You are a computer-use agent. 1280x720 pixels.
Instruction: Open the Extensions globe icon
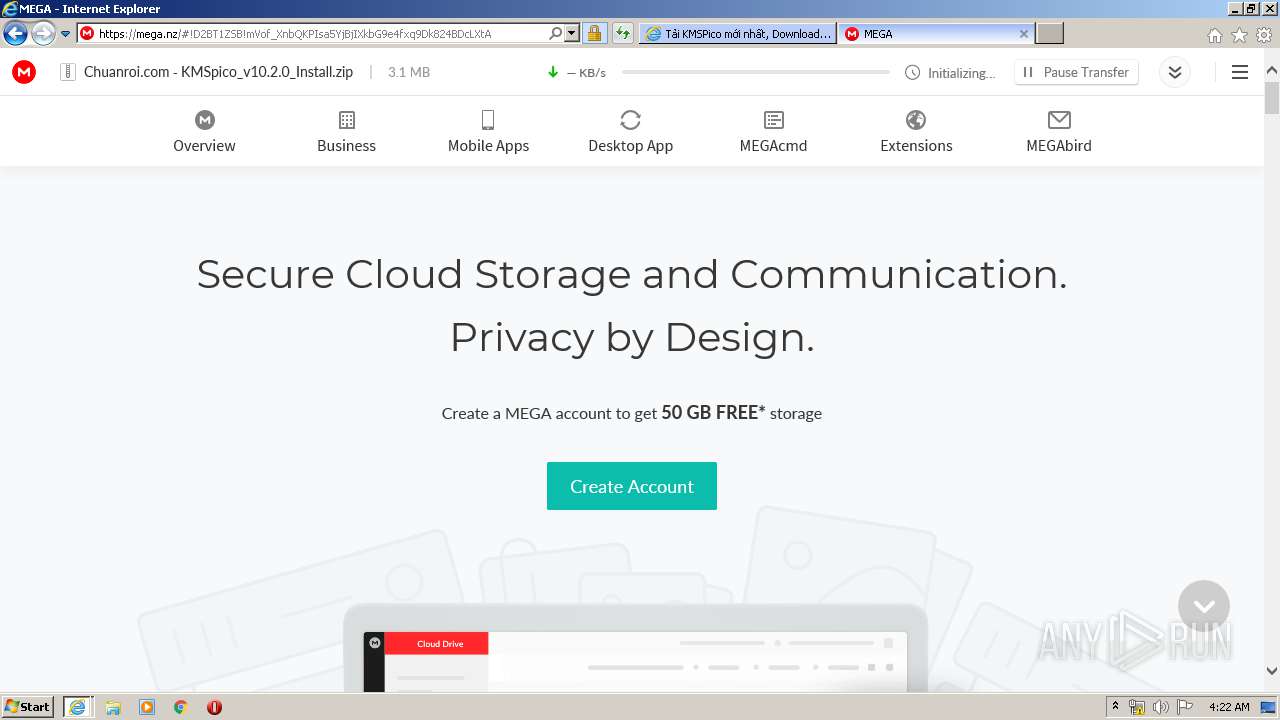[x=916, y=120]
